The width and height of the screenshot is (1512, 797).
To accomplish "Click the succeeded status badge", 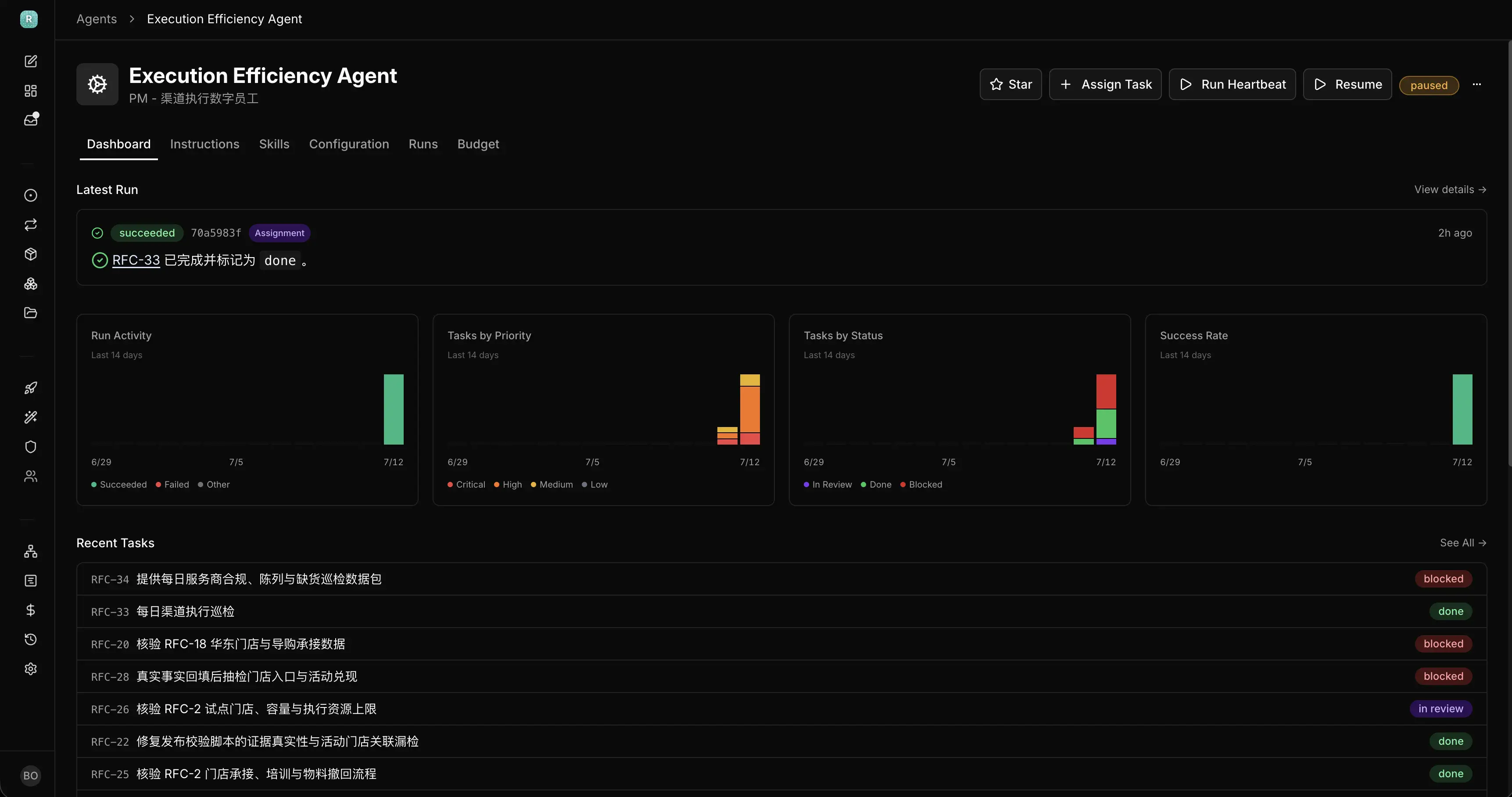I will 147,233.
